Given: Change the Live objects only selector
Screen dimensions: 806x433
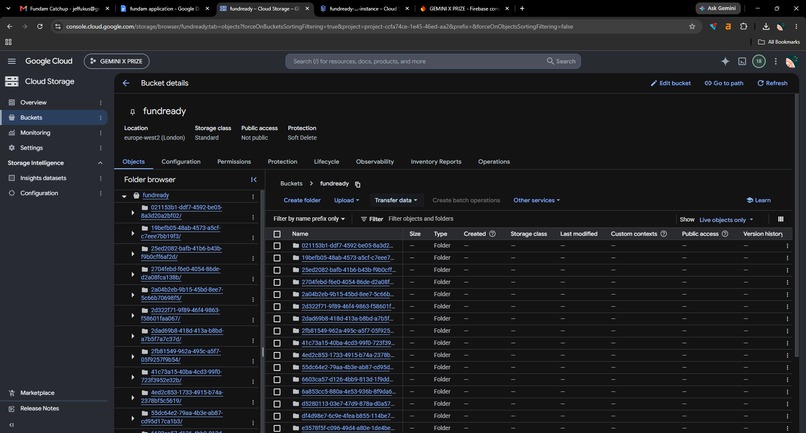Looking at the screenshot, I should (726, 220).
